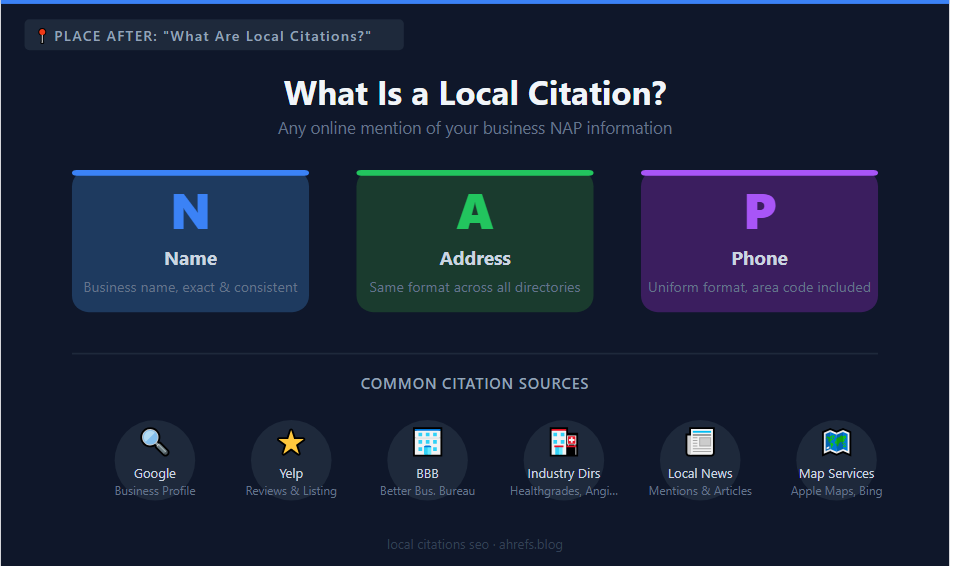This screenshot has height=566, width=954.
Task: Click the "What Is a Local Citation?" heading
Action: pyautogui.click(x=475, y=94)
